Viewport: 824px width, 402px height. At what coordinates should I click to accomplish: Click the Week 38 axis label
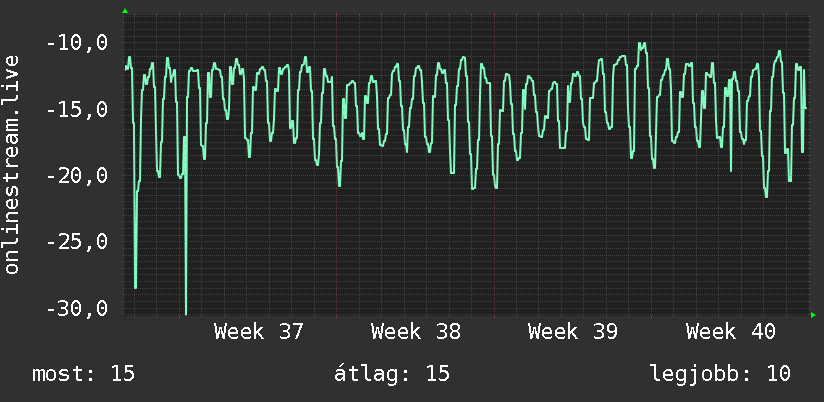416,332
